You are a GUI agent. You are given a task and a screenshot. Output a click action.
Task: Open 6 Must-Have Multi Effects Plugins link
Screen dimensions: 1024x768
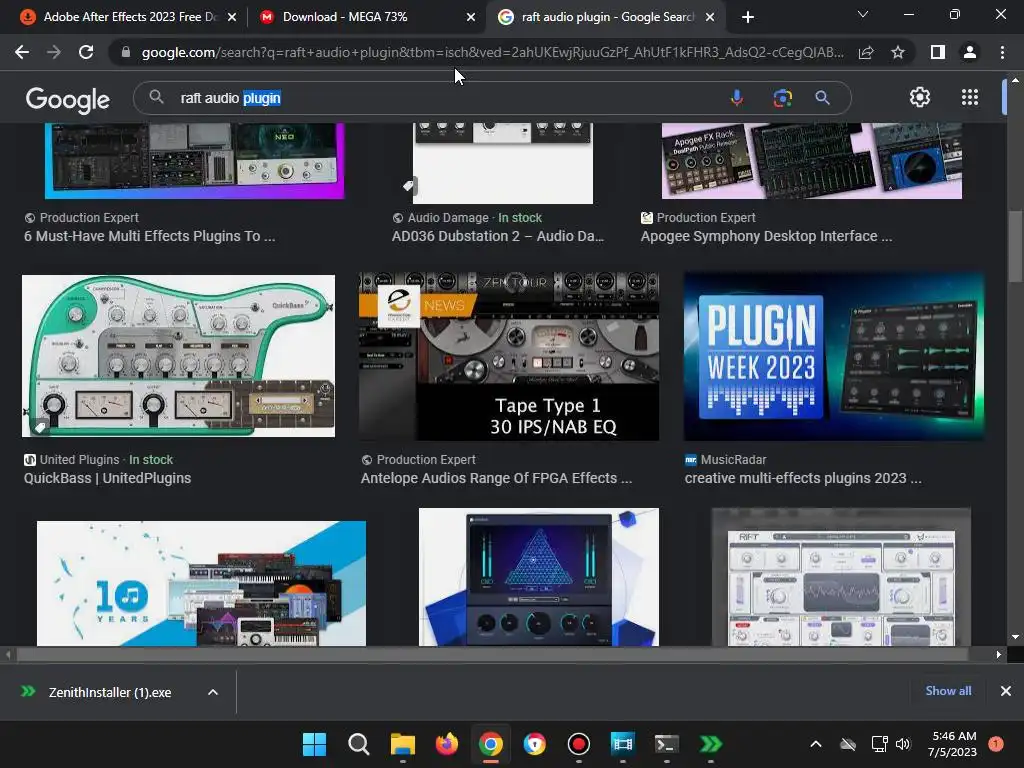(150, 236)
